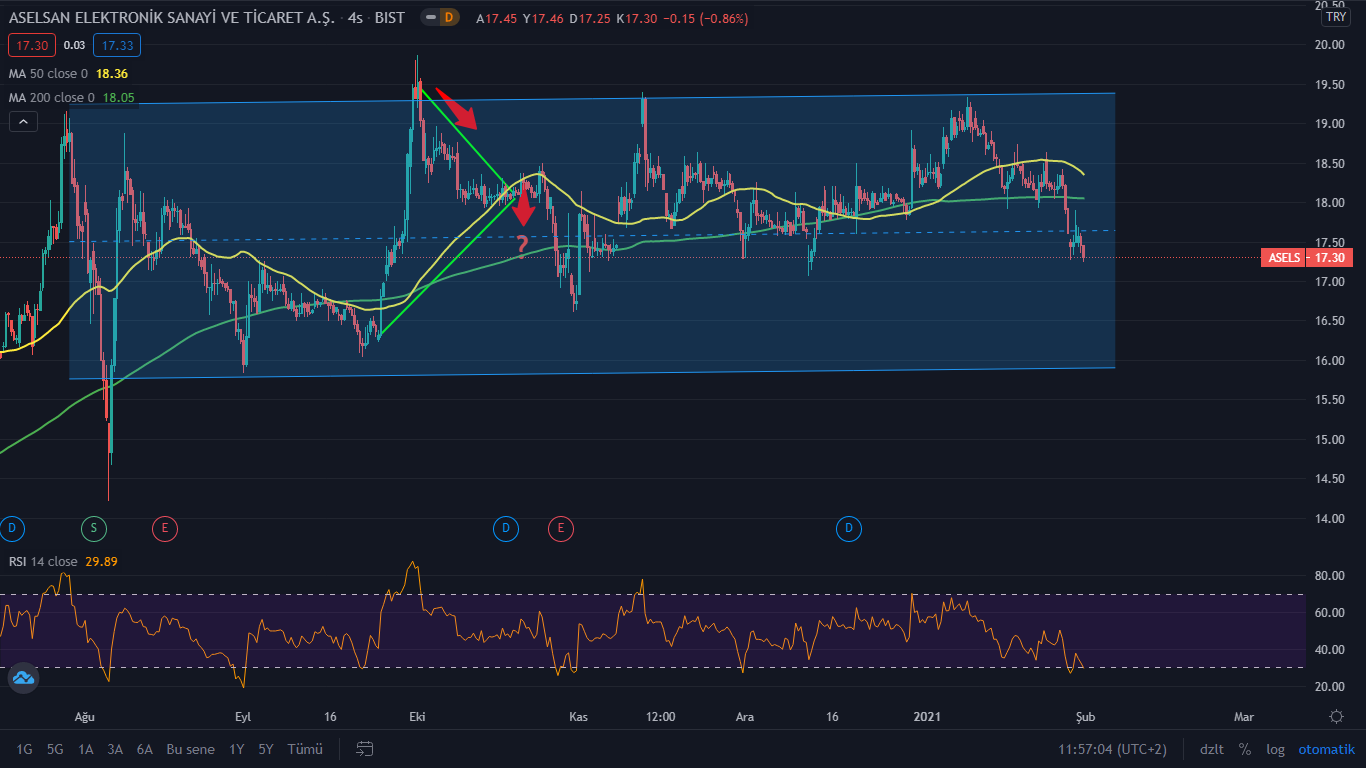Select the 5G time range

click(55, 749)
